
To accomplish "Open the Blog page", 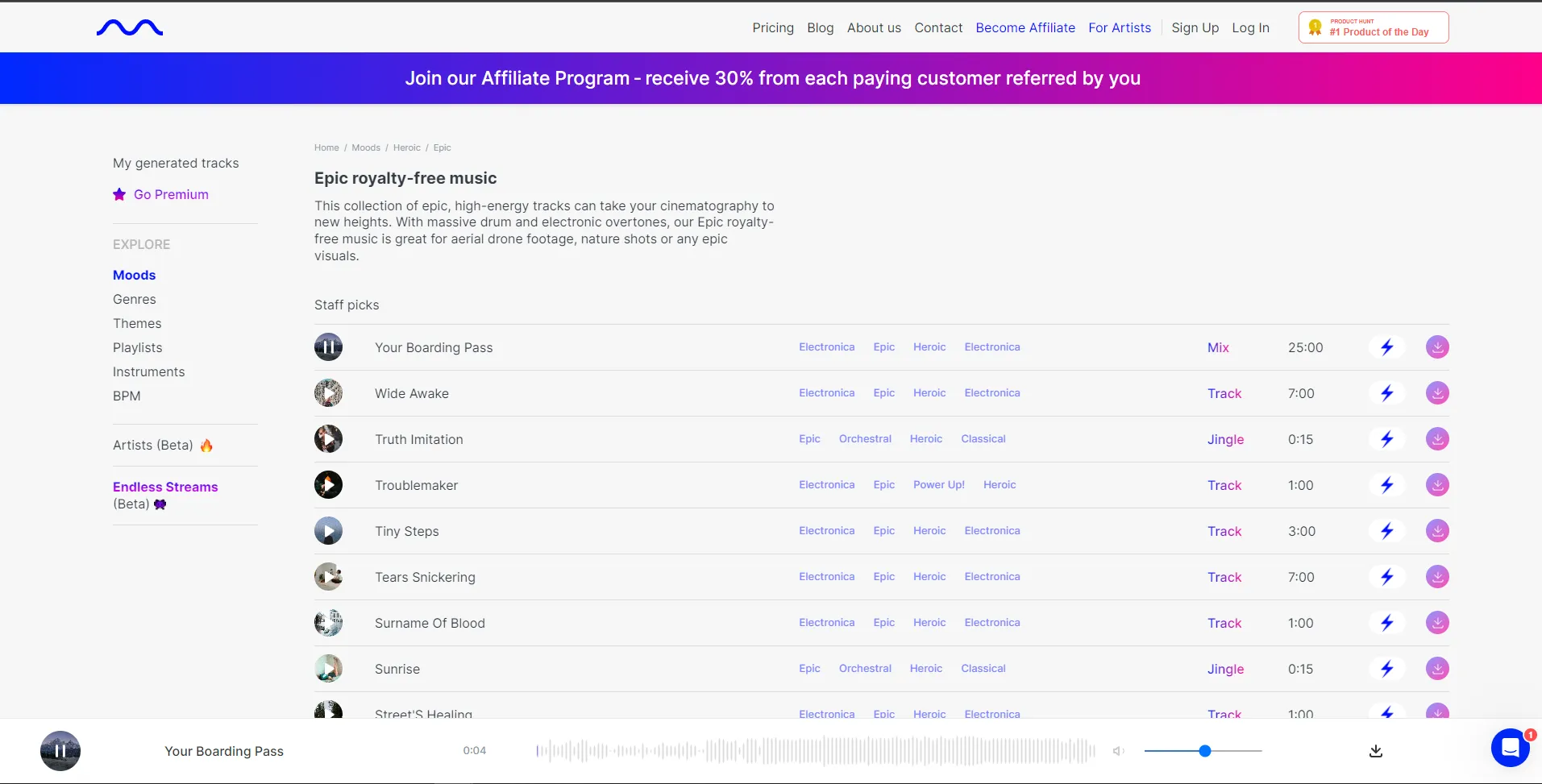I will 821,27.
